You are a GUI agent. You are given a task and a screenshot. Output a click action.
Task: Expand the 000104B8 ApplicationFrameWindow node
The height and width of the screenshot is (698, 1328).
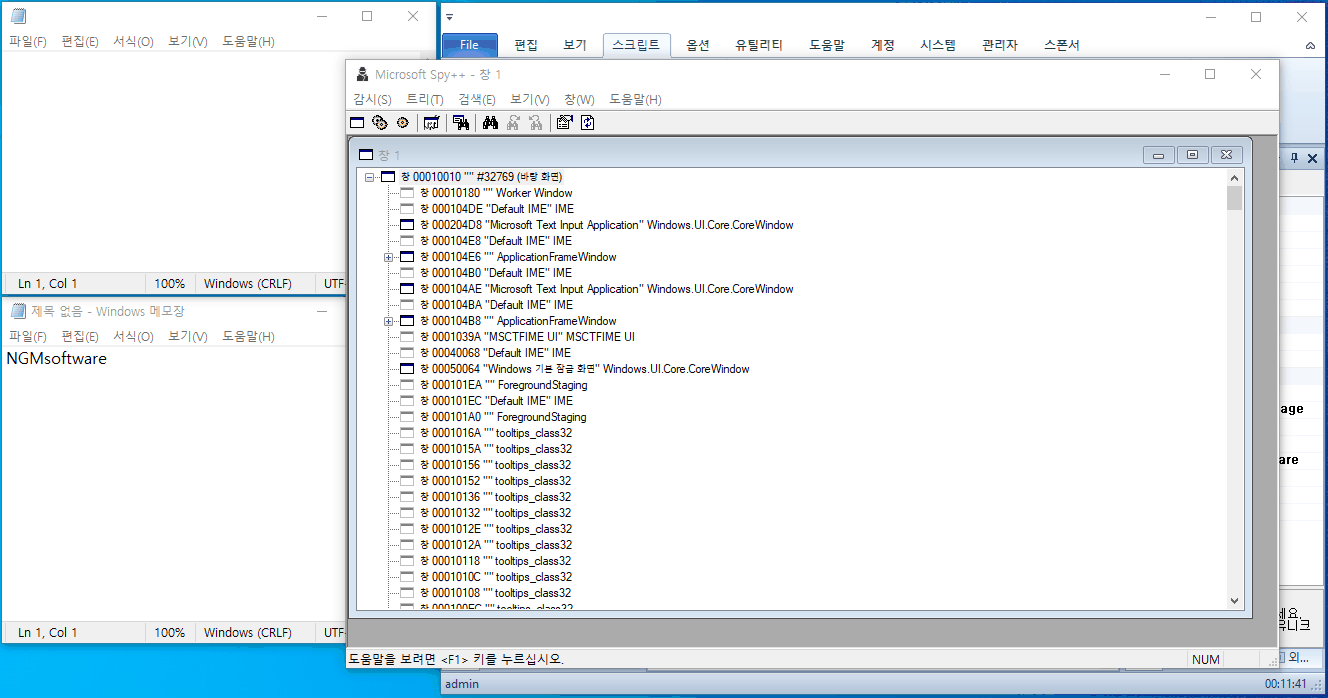(x=389, y=321)
